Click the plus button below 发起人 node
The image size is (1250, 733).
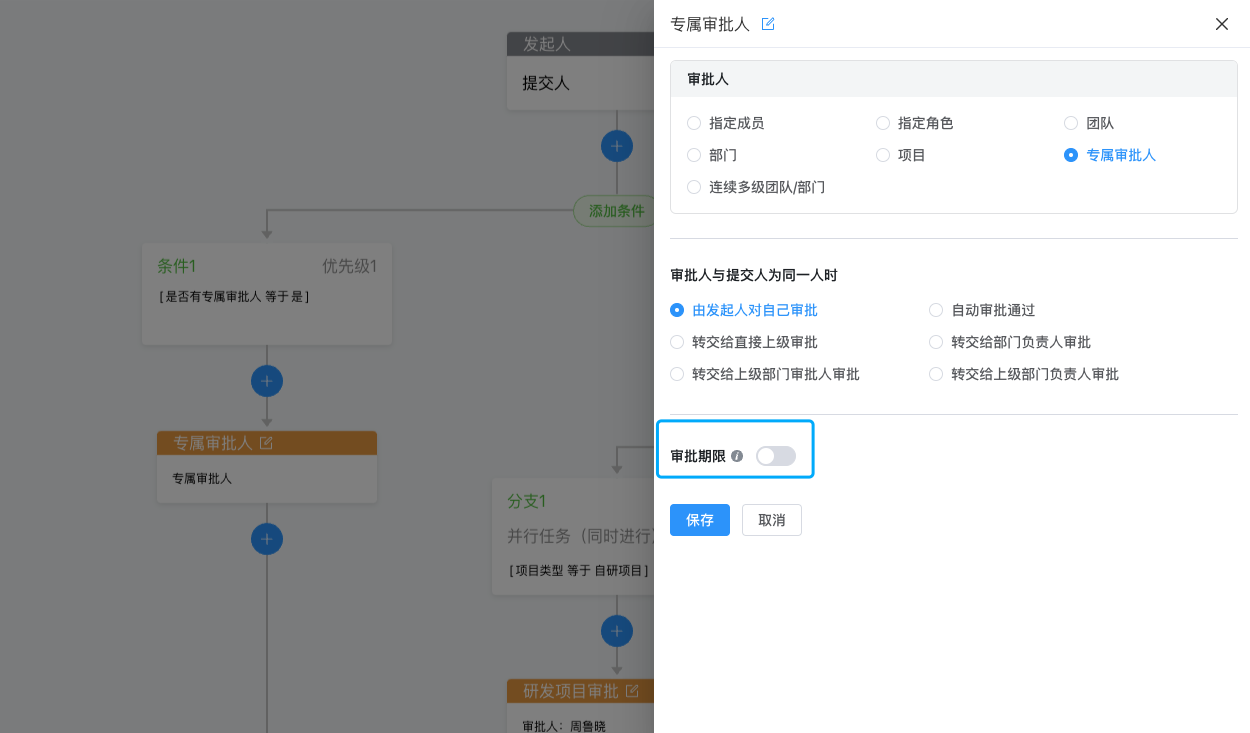click(616, 146)
